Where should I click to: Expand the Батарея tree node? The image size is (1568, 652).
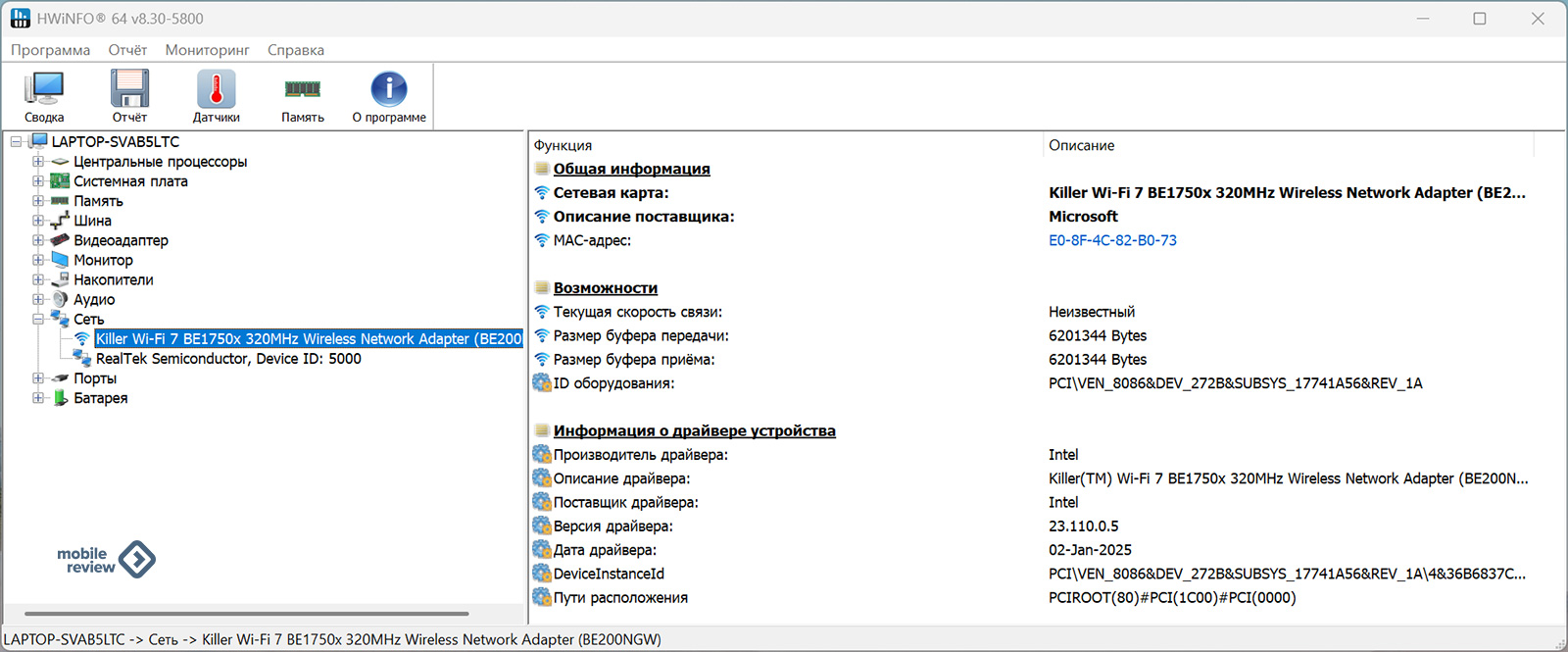tap(38, 398)
